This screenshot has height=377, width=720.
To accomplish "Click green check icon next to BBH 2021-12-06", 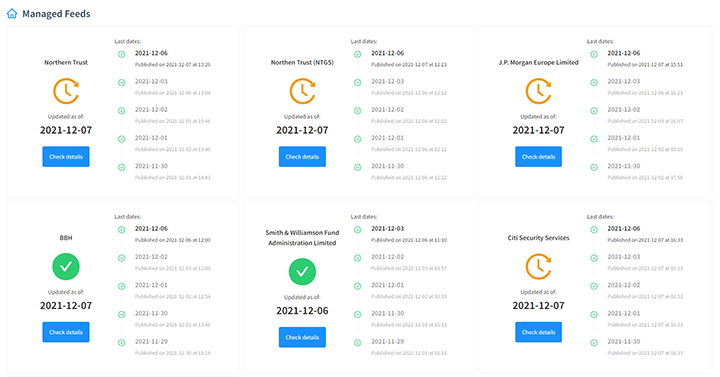I will 121,230.
